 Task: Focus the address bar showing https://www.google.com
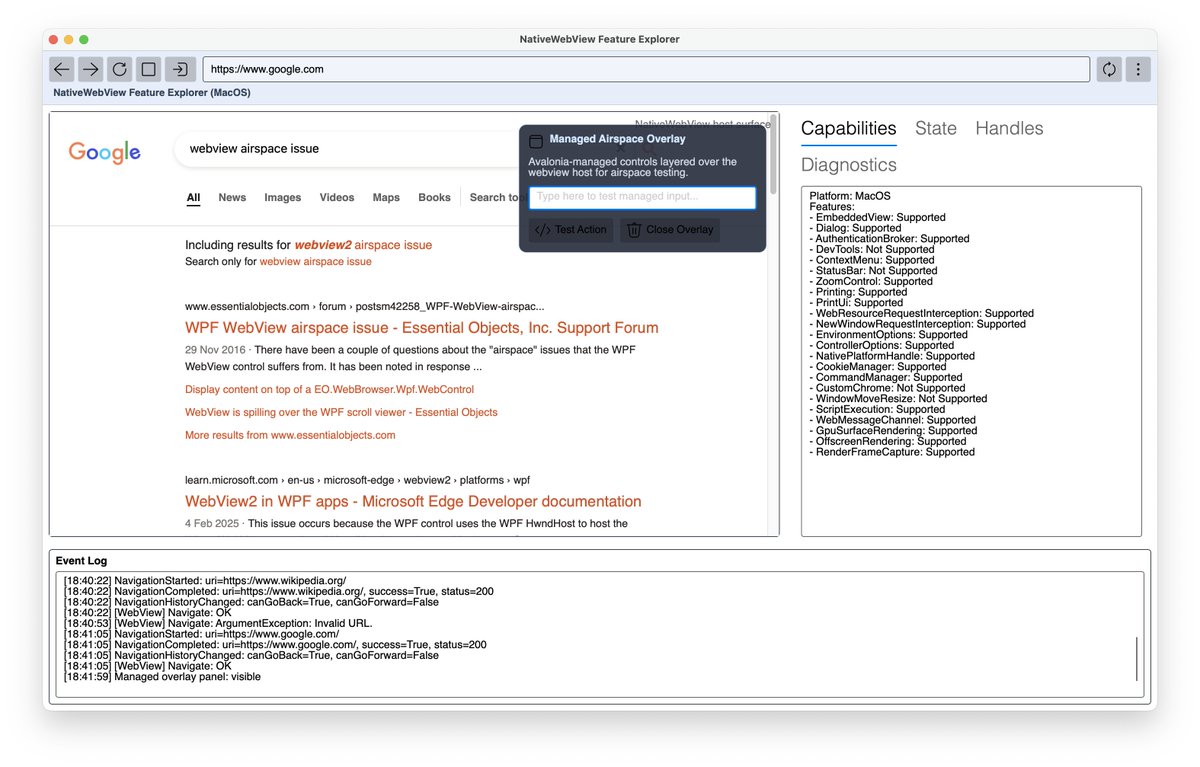[x=646, y=69]
